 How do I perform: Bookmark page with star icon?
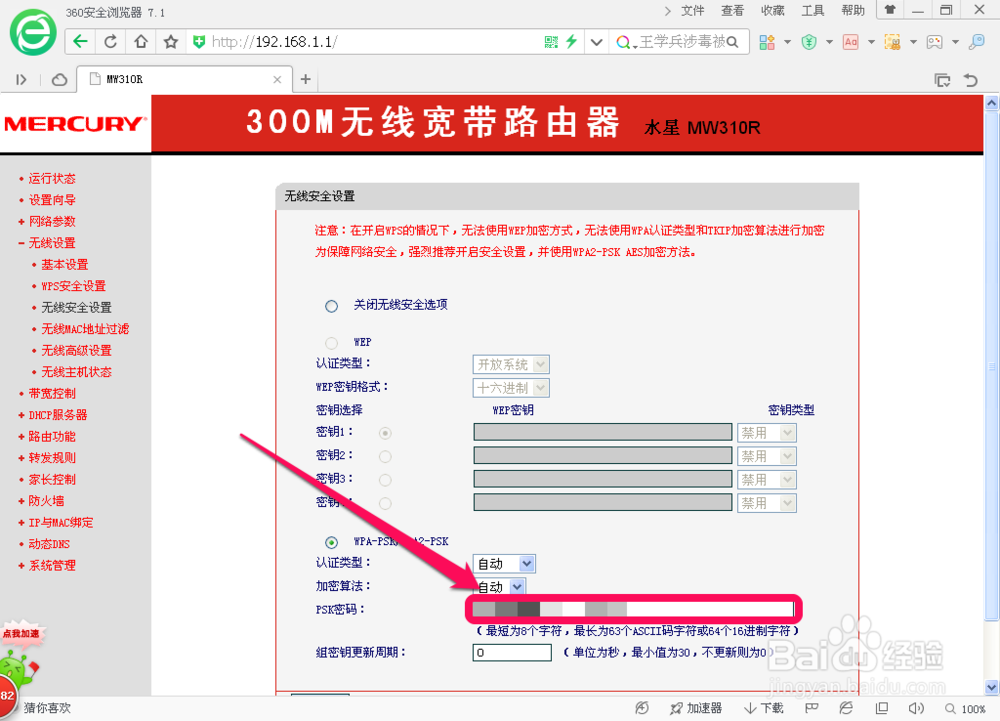171,42
